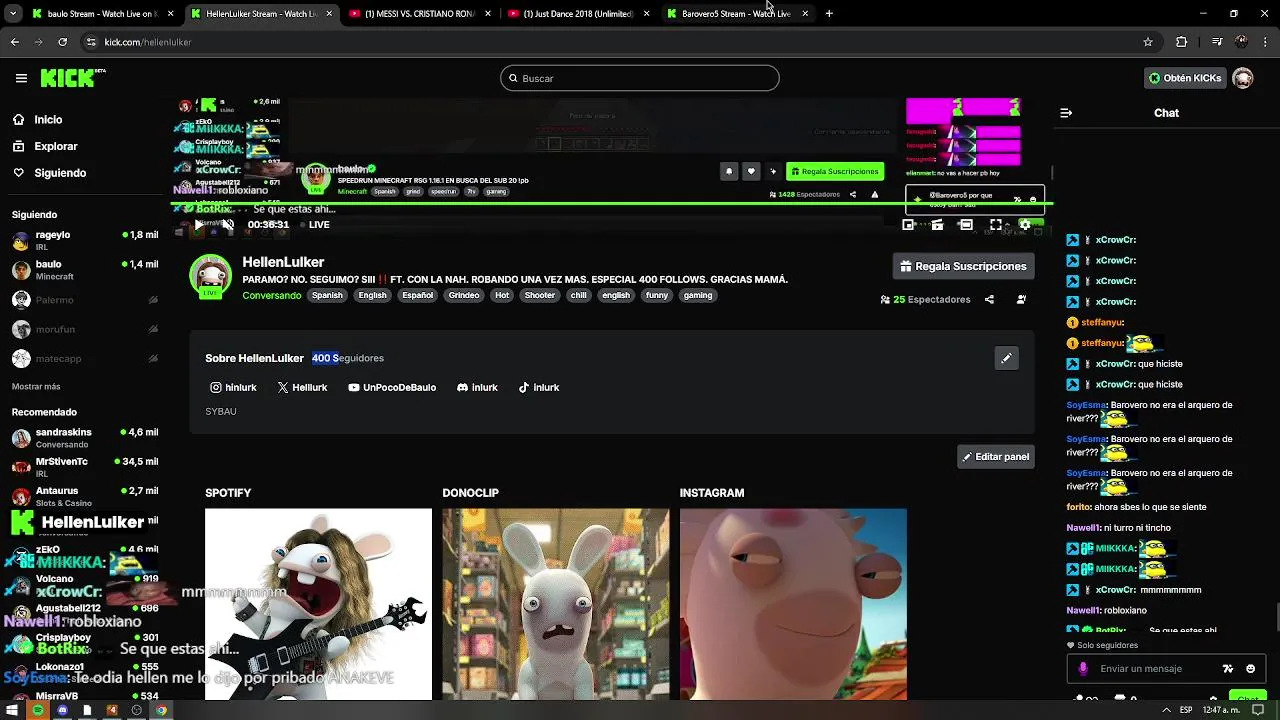Open recommended channel Antaurus
This screenshot has height=720, width=1280.
pos(85,496)
